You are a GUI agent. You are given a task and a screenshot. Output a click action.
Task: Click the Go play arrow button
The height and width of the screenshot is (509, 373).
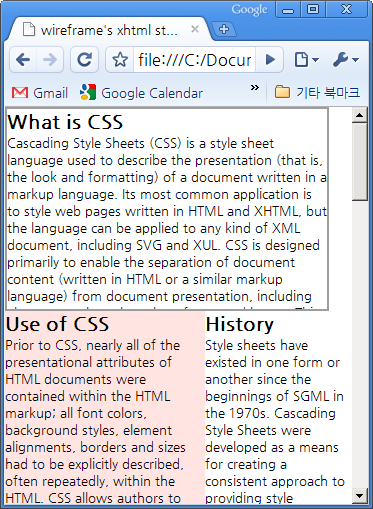pos(270,60)
